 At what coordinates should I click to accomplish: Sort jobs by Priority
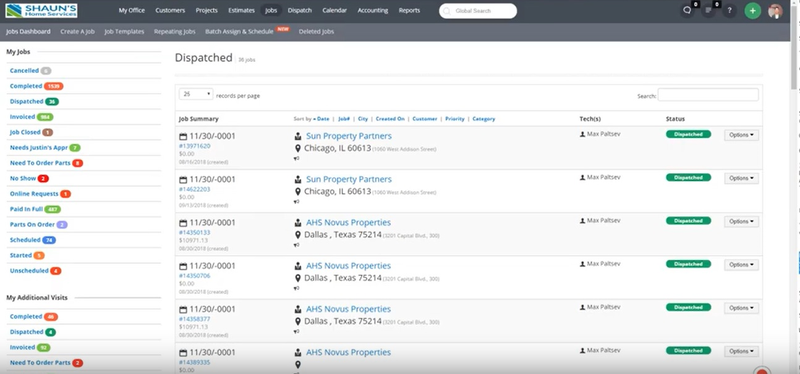point(455,119)
